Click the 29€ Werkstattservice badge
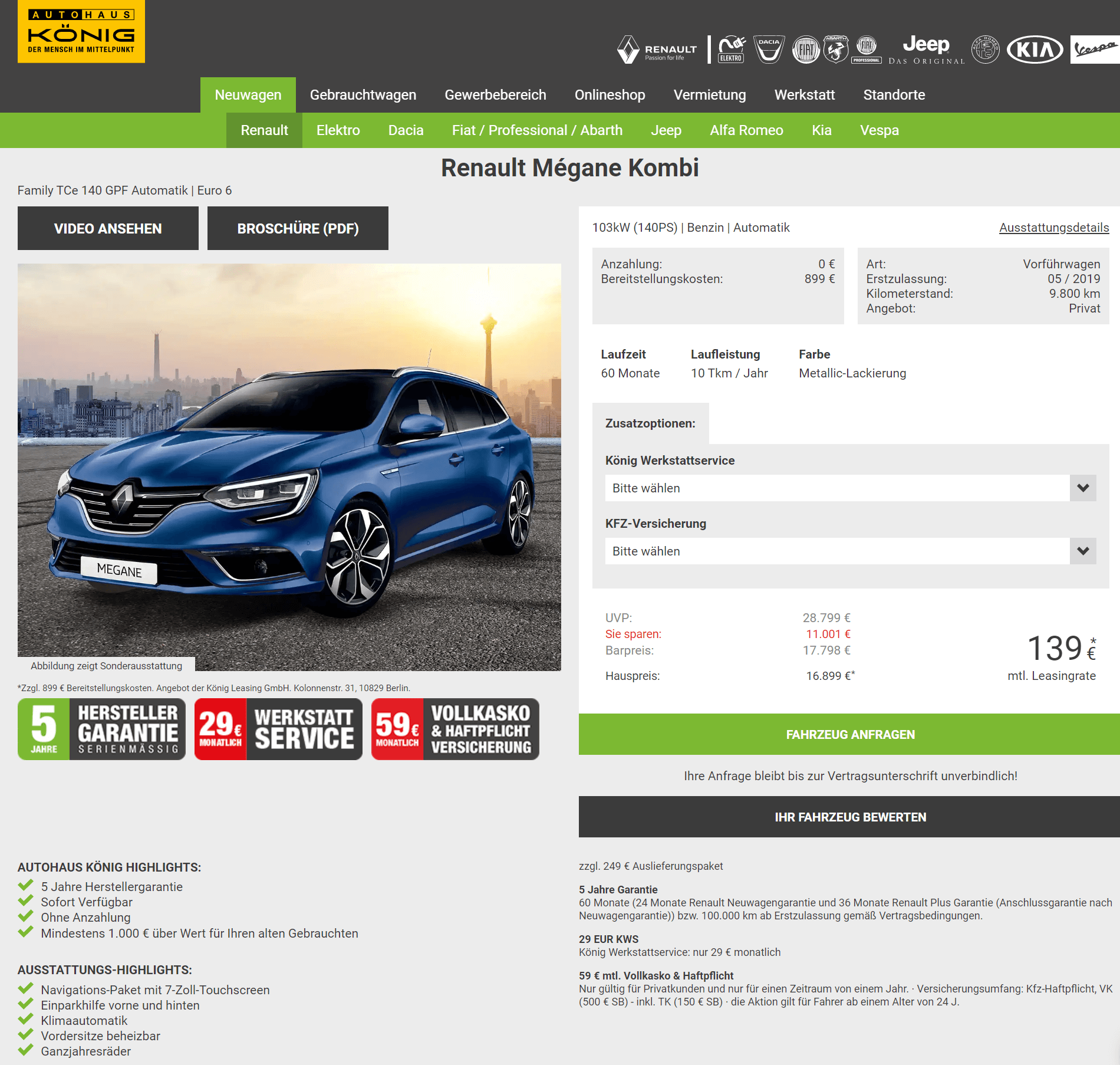 278,729
